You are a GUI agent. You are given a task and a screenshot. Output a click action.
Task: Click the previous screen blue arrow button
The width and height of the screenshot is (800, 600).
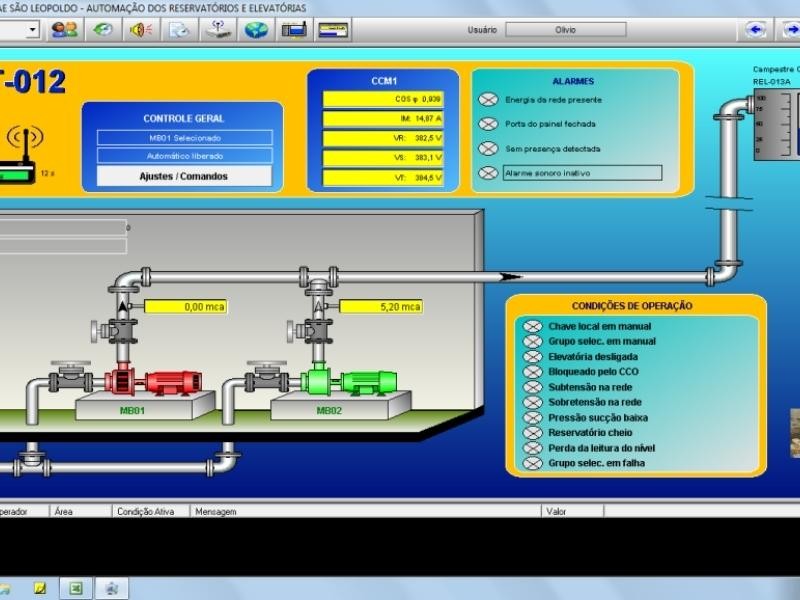756,30
